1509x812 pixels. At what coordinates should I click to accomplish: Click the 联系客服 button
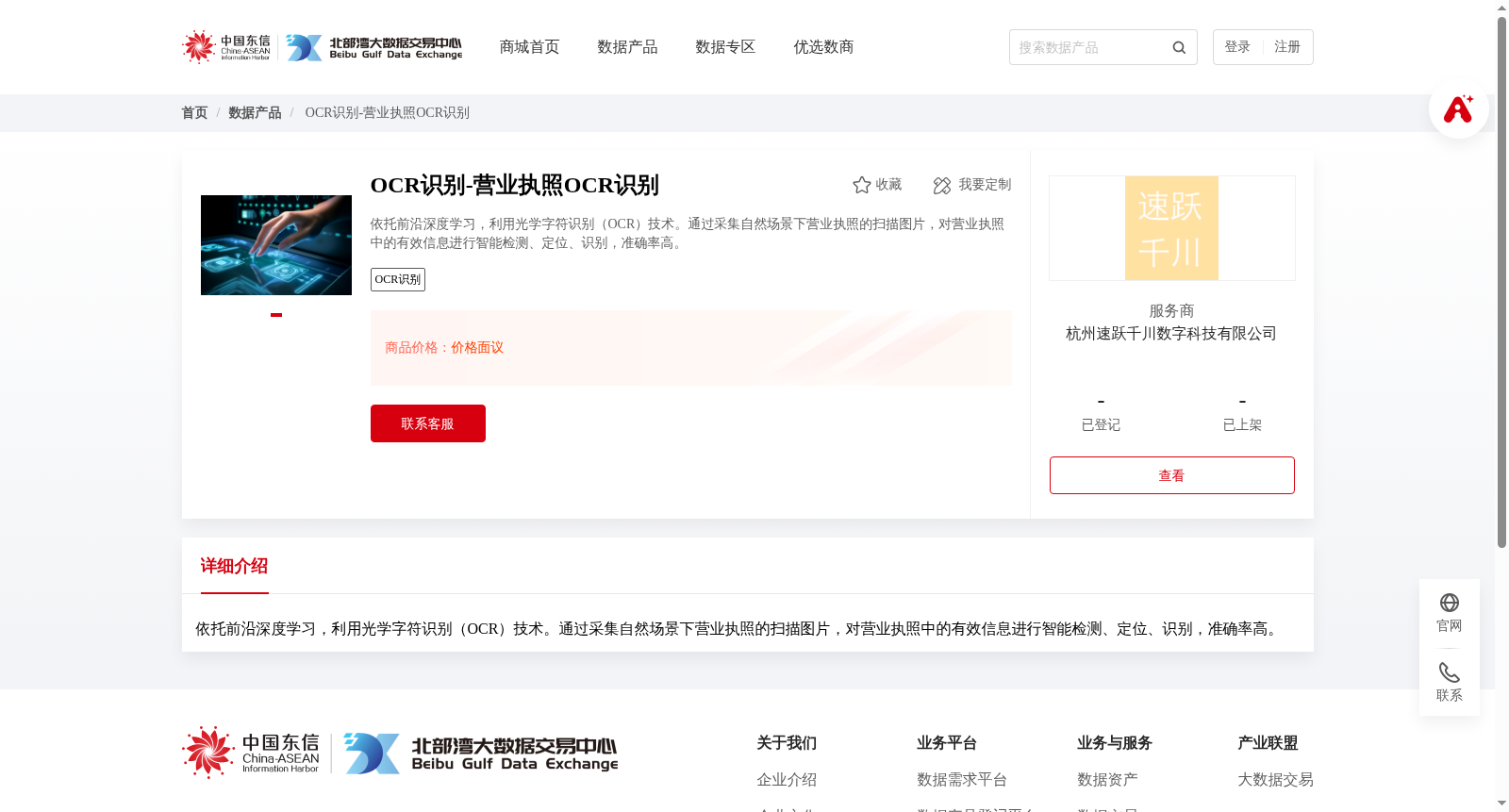(x=428, y=423)
